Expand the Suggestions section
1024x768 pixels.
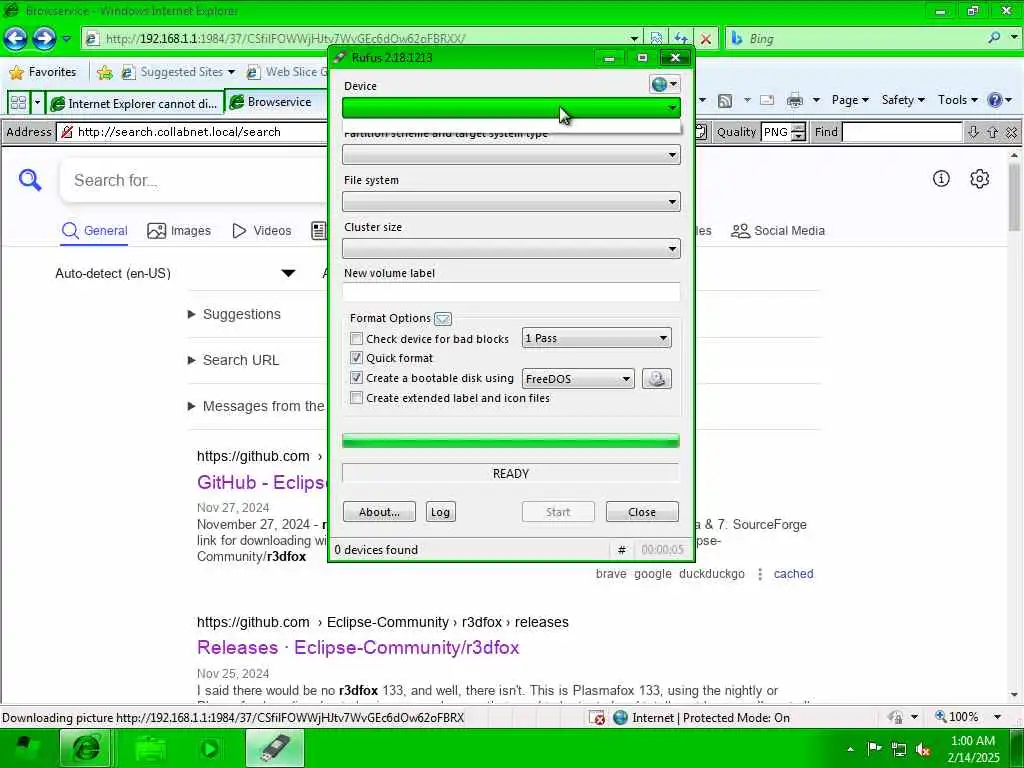234,314
